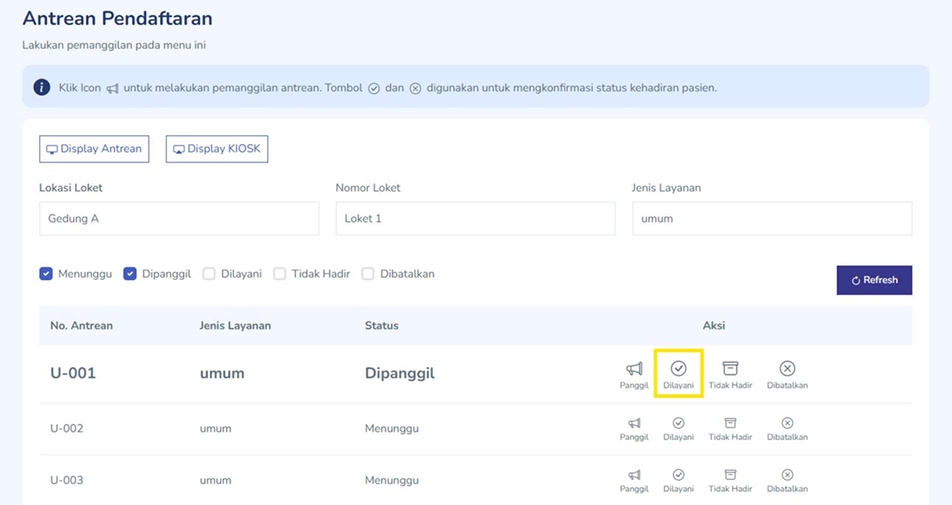Click the Menunggu status of U-003

pyautogui.click(x=392, y=480)
